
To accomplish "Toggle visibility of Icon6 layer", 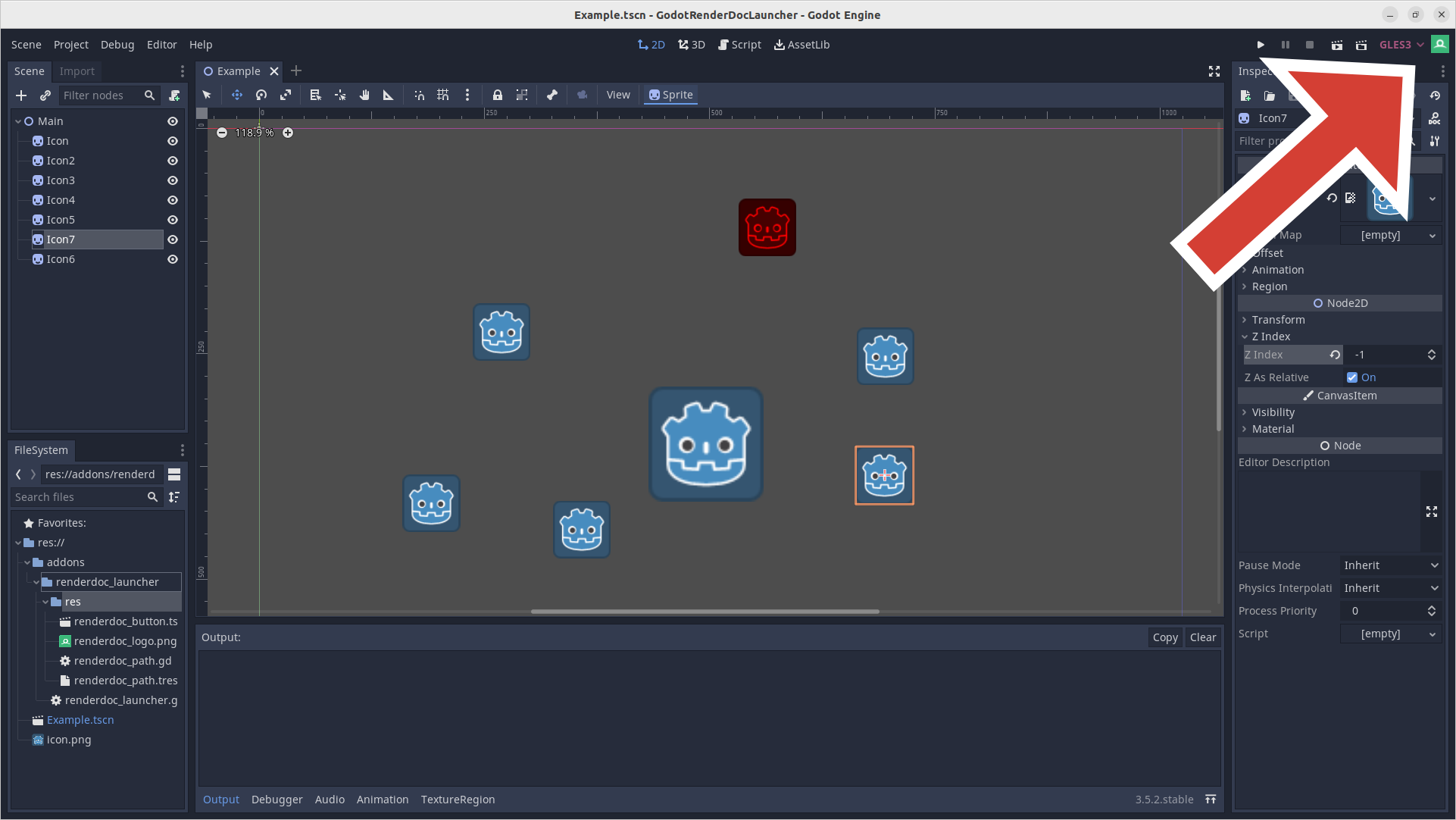I will click(x=173, y=259).
